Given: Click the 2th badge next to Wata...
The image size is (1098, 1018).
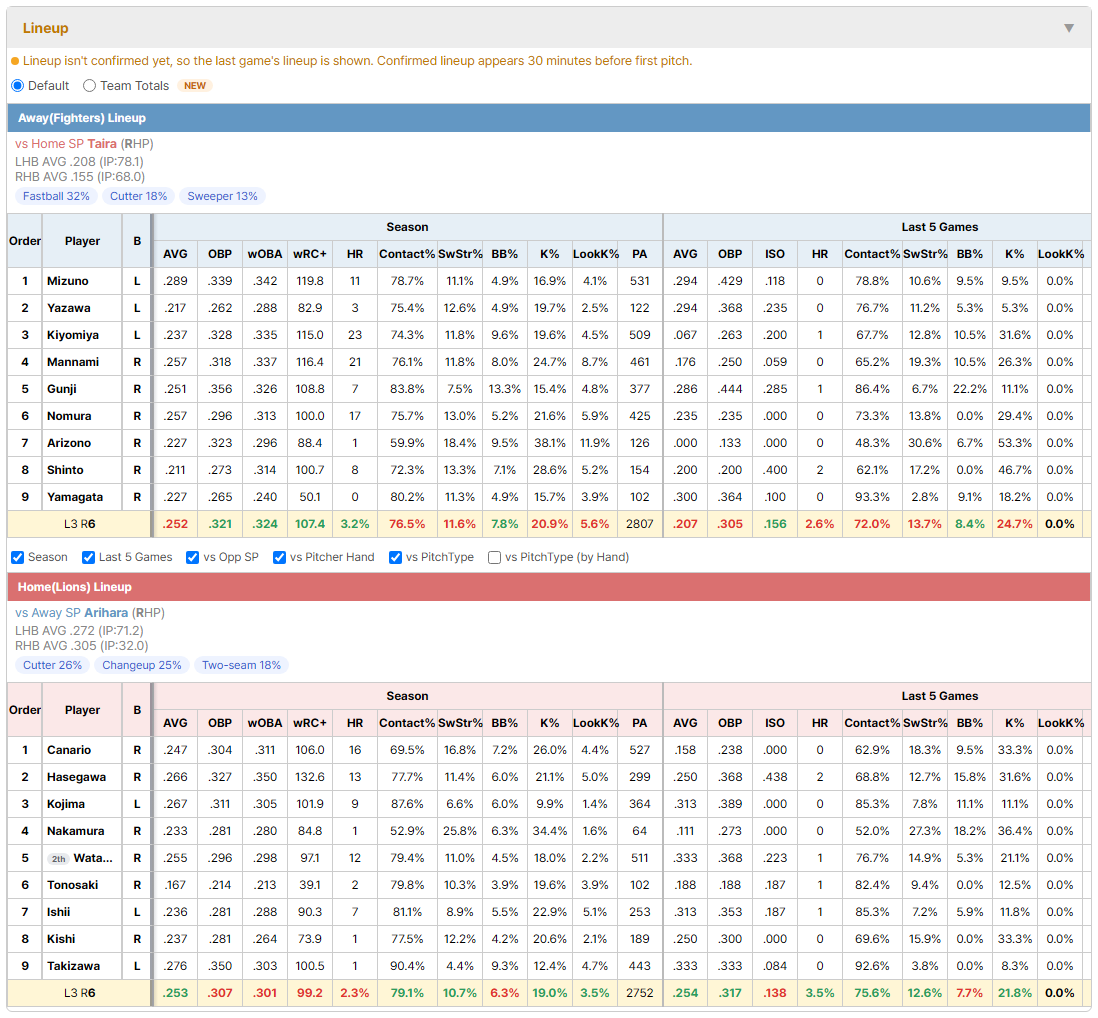Looking at the screenshot, I should [59, 858].
